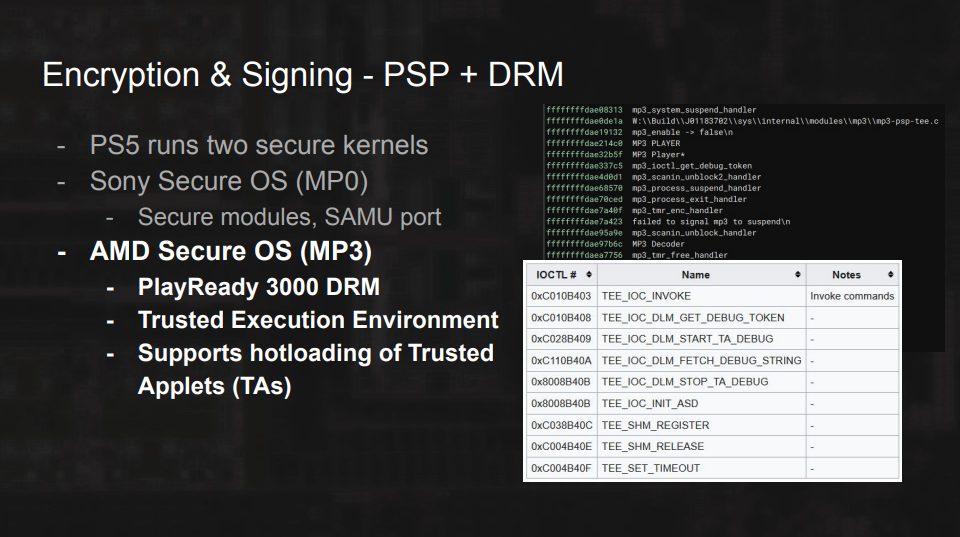
Task: Select the TEE_IOC_INVOKE cell
Action: [702, 296]
